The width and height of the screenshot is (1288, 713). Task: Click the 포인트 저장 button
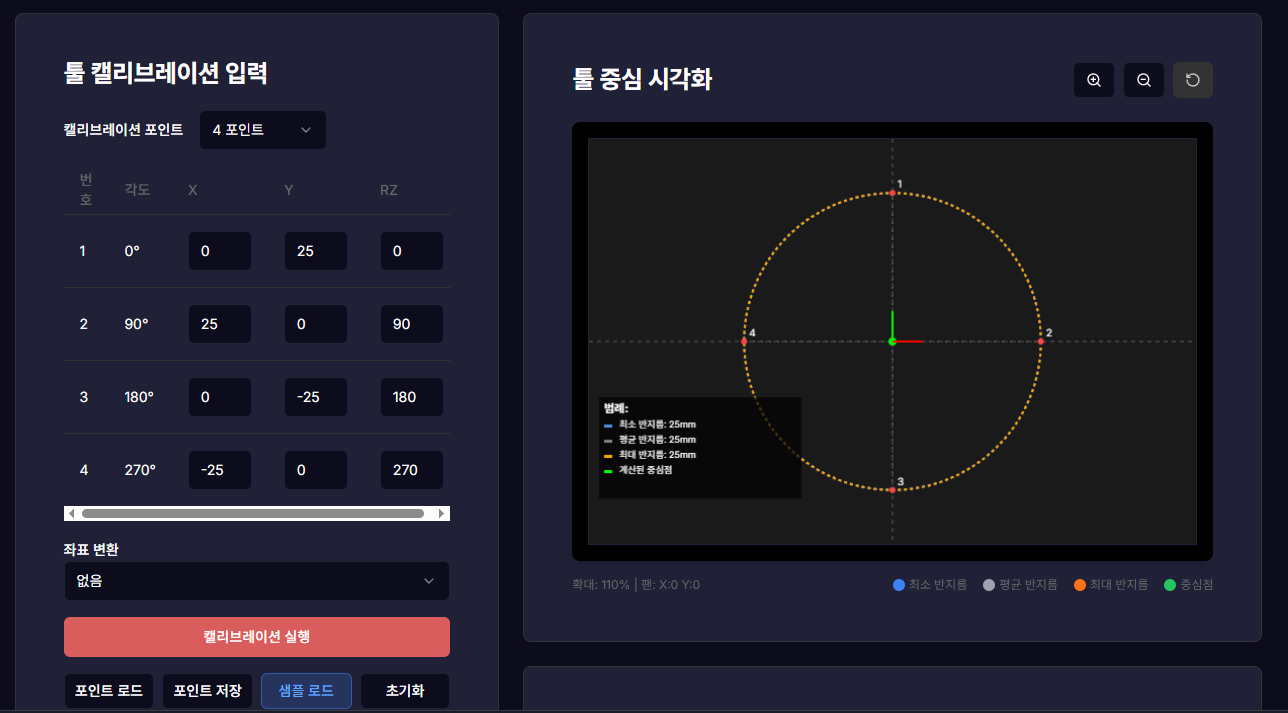tap(207, 690)
